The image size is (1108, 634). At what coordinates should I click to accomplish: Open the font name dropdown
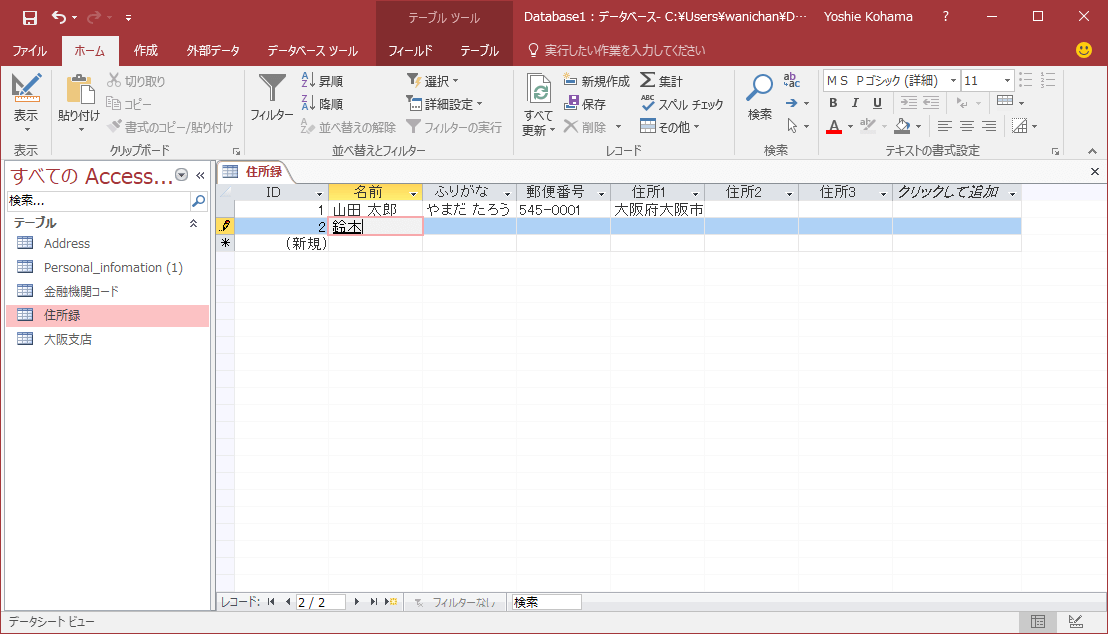[953, 81]
